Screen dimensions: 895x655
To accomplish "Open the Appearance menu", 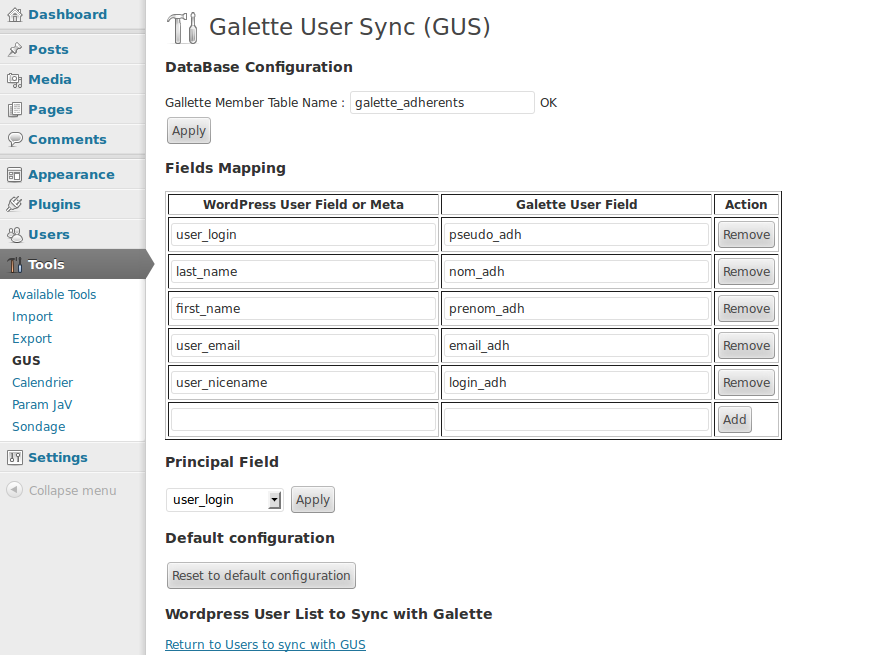I will coord(71,175).
